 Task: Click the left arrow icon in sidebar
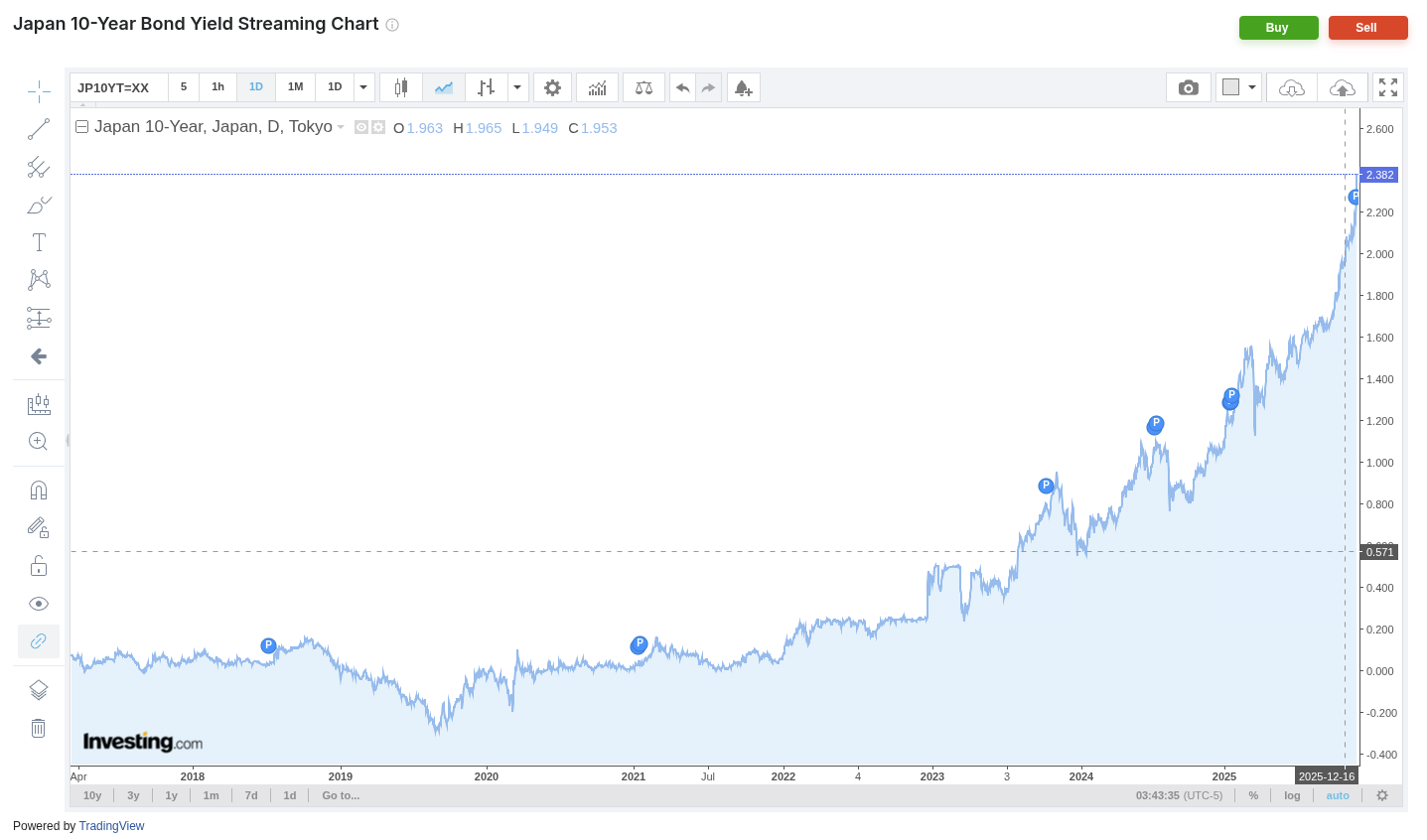39,355
